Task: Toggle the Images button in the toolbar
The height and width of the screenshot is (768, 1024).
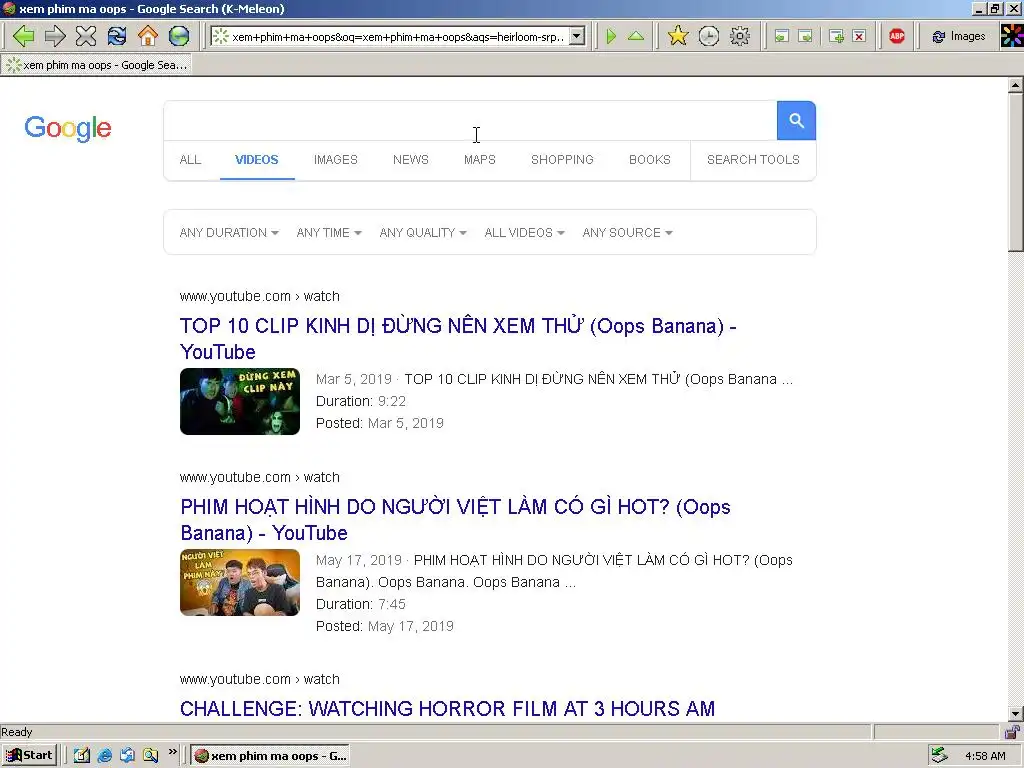Action: 959,37
